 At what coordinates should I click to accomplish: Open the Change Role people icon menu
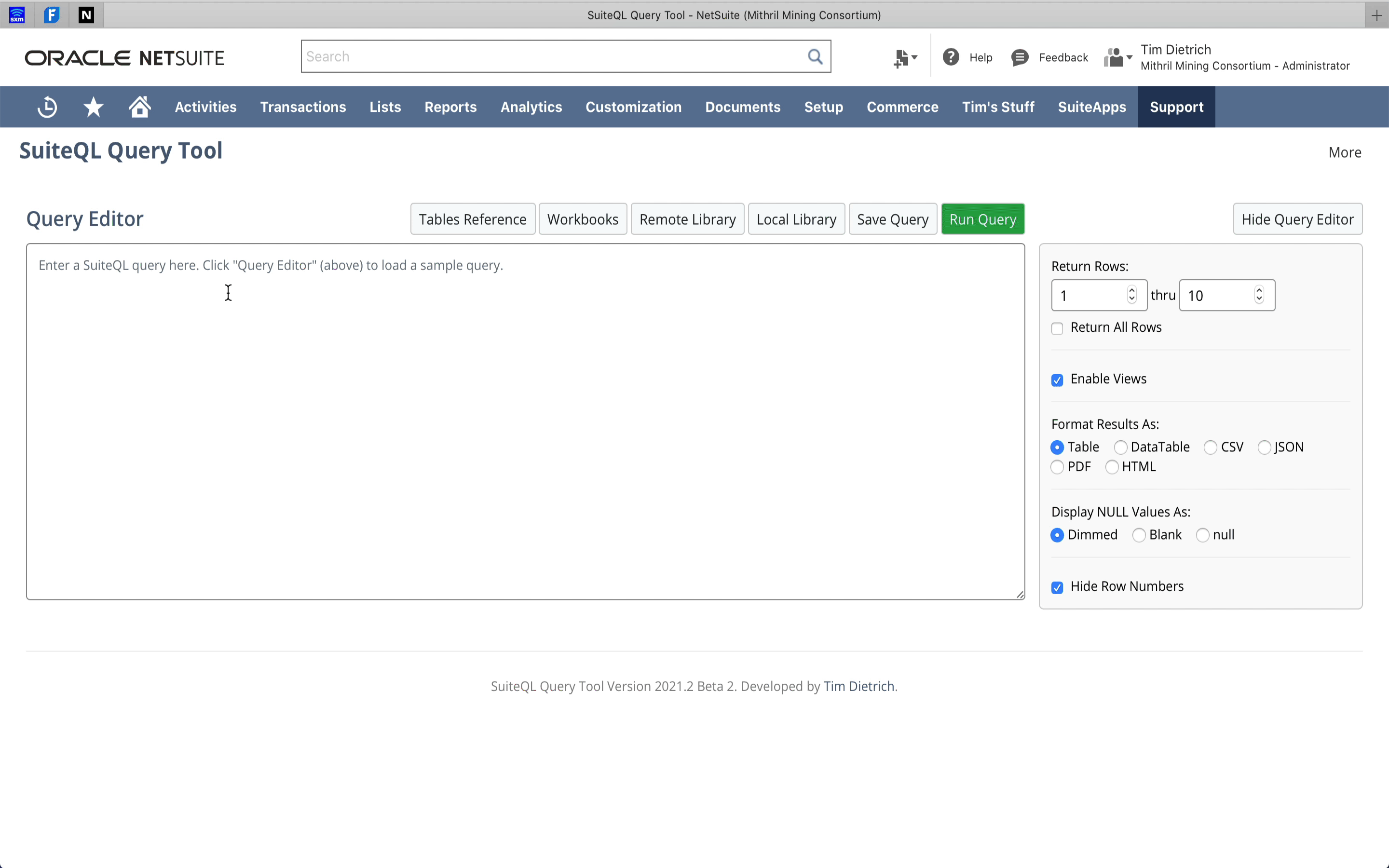pos(1117,57)
